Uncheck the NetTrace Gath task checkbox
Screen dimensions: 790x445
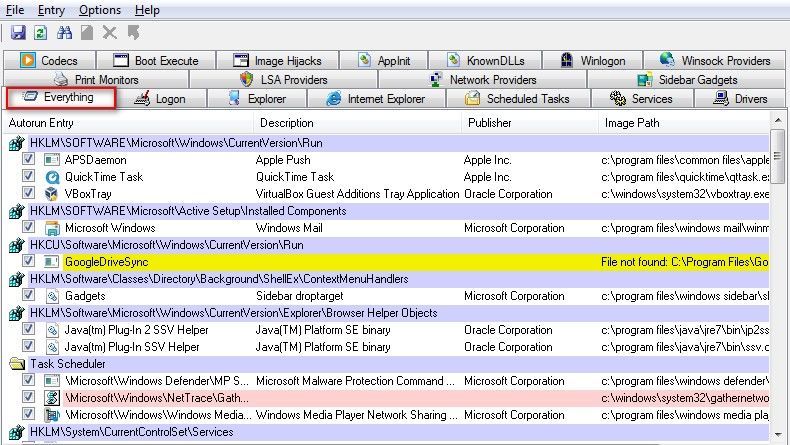28,397
